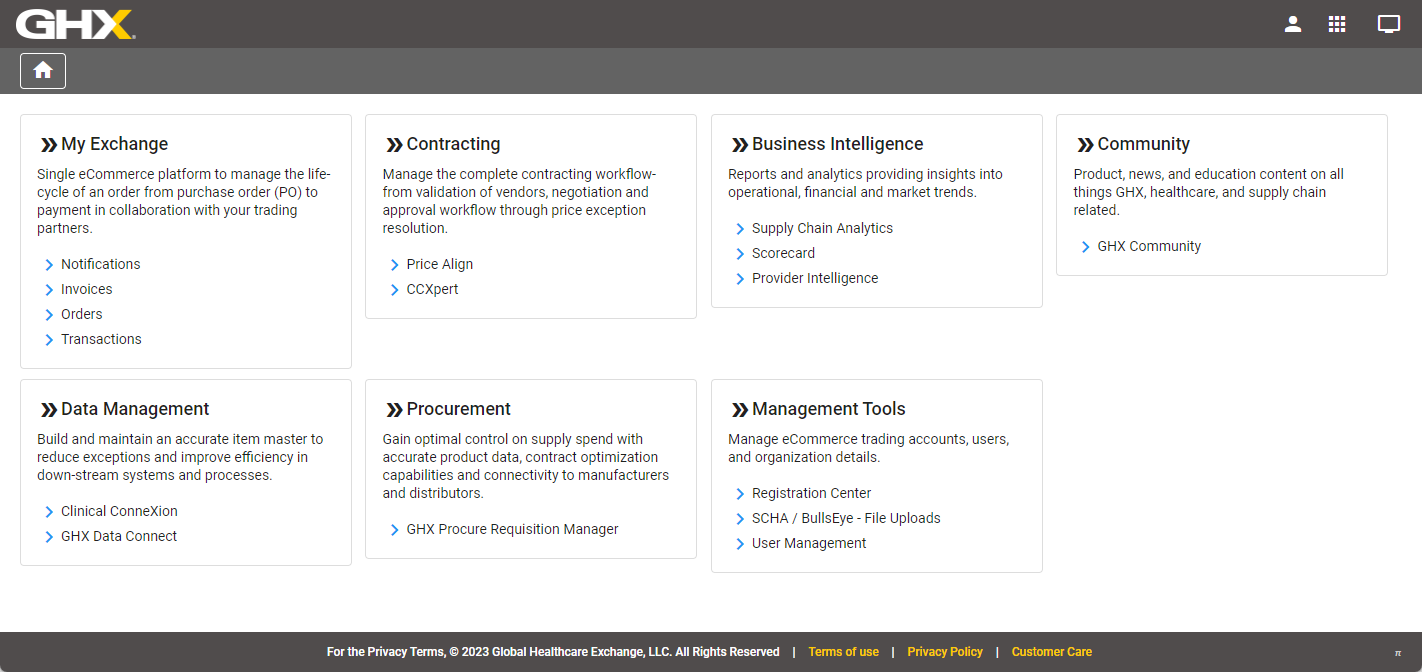
Task: Open the Registration Center link
Action: (x=811, y=493)
